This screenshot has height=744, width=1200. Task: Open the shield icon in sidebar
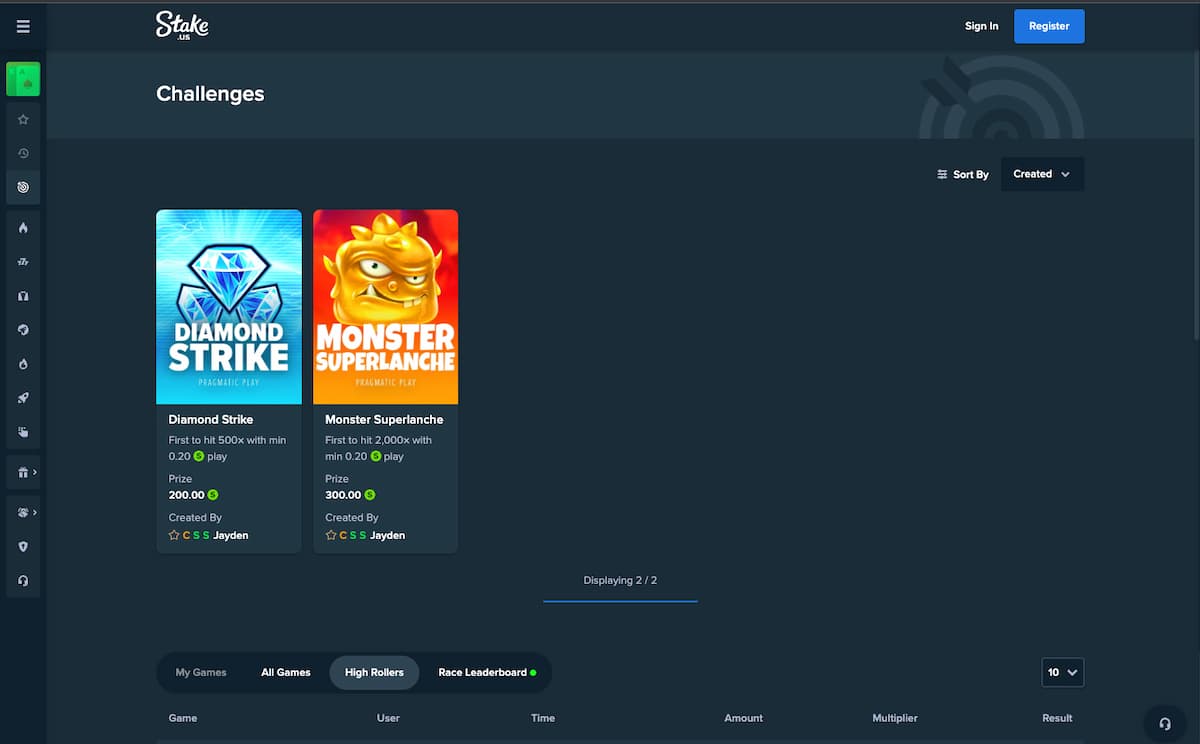pyautogui.click(x=23, y=547)
